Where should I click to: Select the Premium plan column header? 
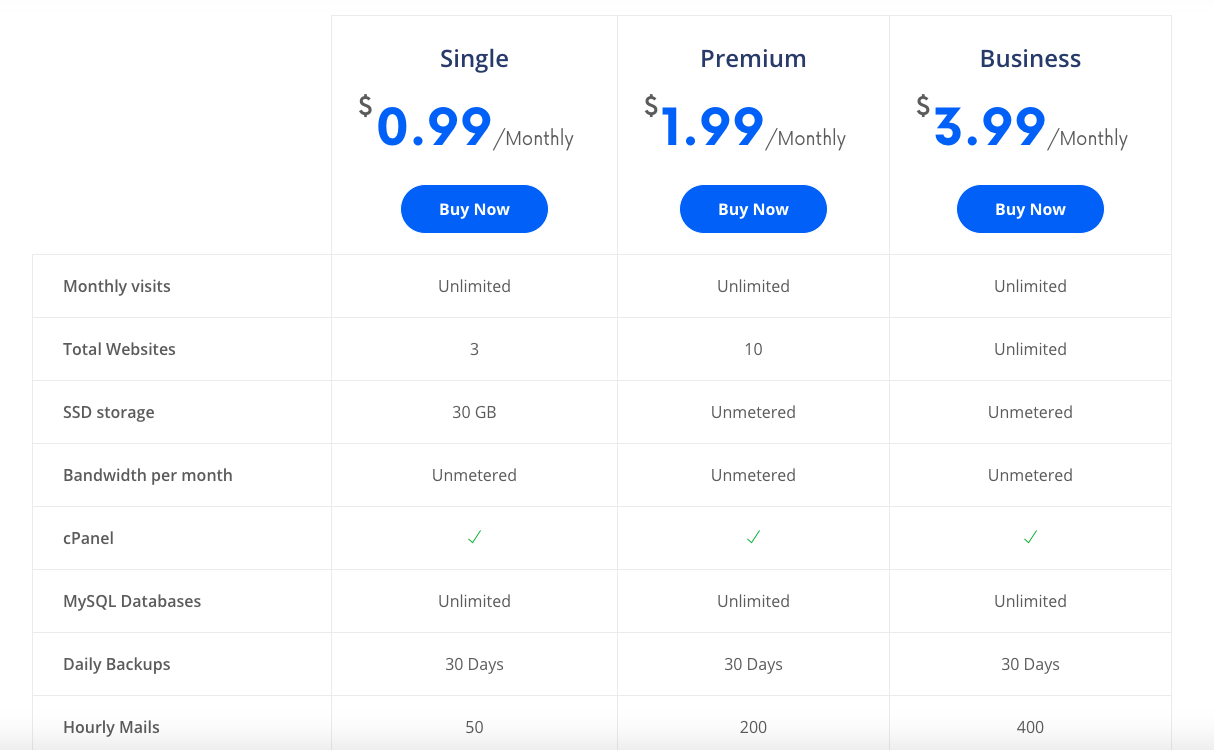753,58
